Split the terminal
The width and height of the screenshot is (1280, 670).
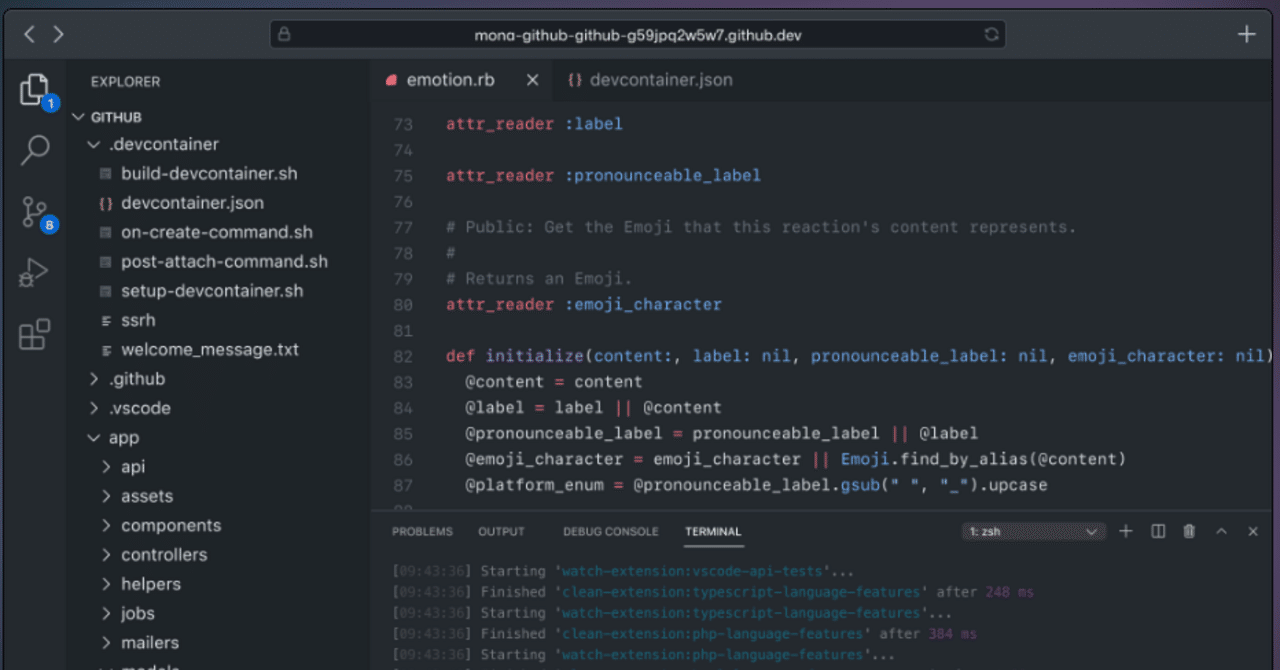(1157, 531)
